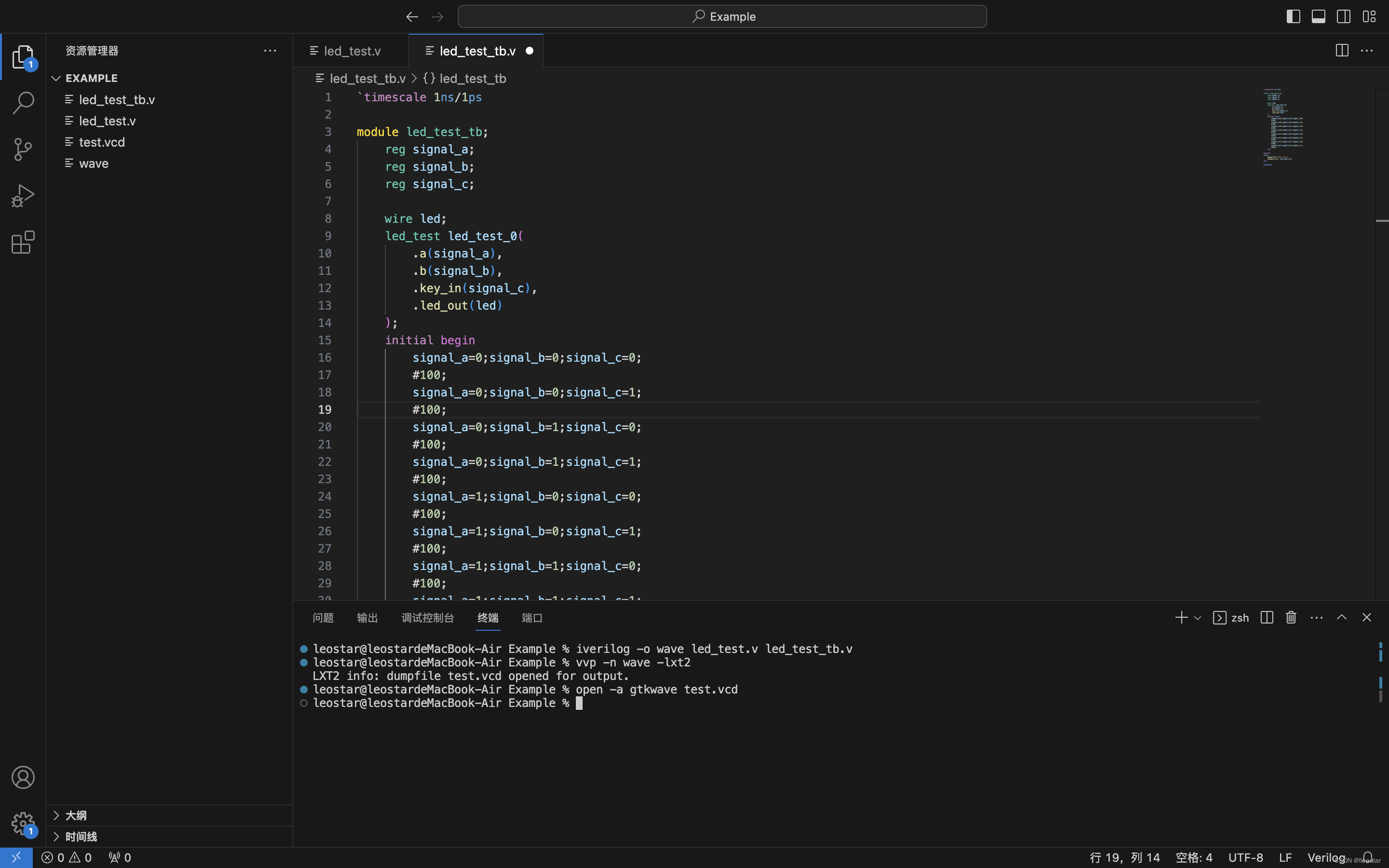The height and width of the screenshot is (868, 1389).
Task: Open the Extensions view icon
Action: pyautogui.click(x=23, y=242)
